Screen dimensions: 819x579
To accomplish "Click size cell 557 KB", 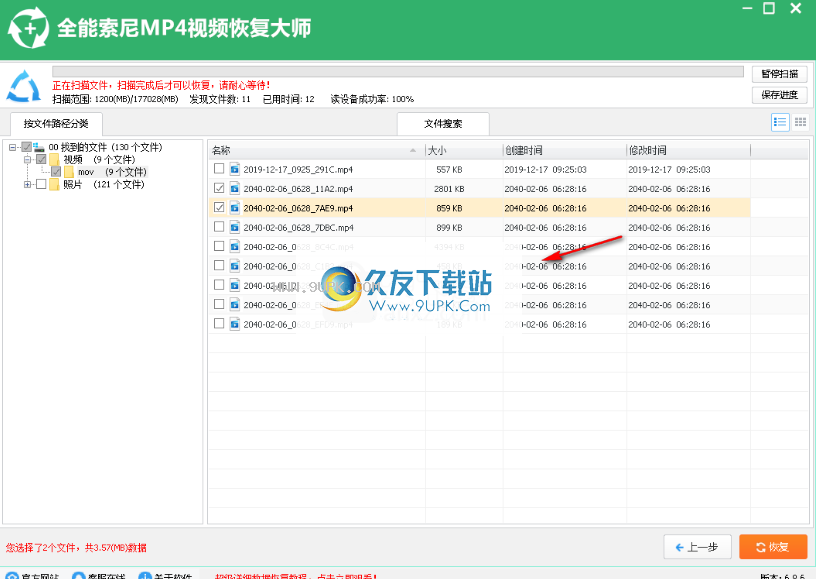I will pyautogui.click(x=449, y=169).
